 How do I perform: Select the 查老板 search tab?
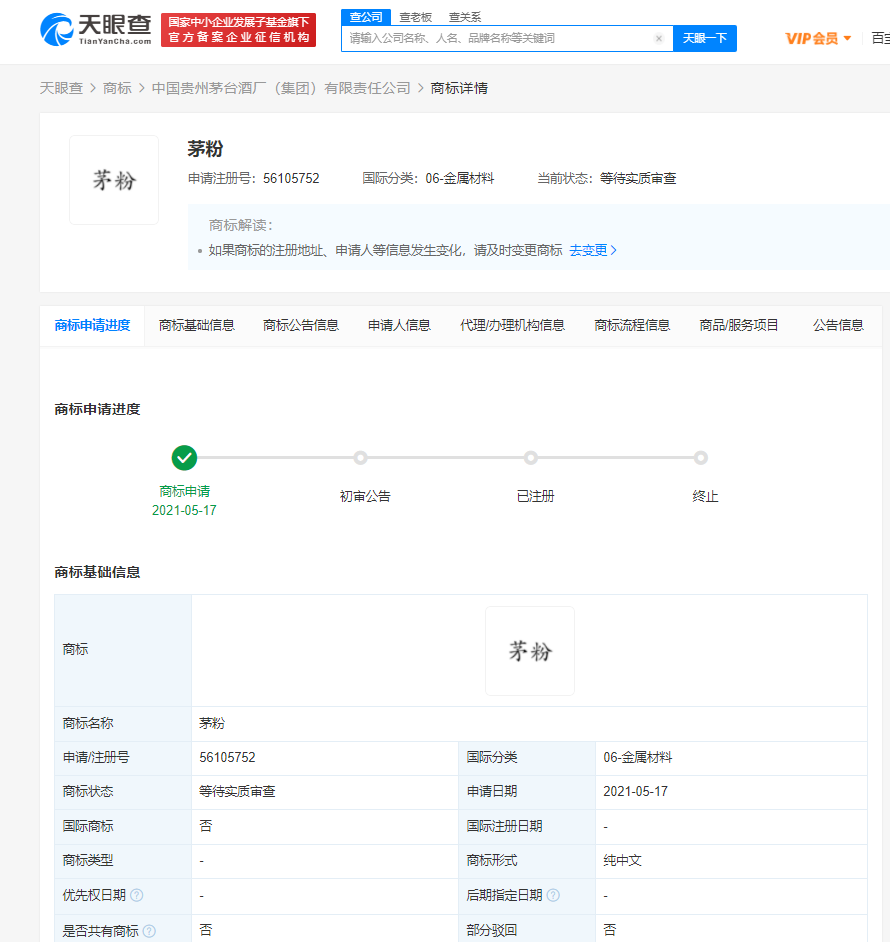(415, 17)
